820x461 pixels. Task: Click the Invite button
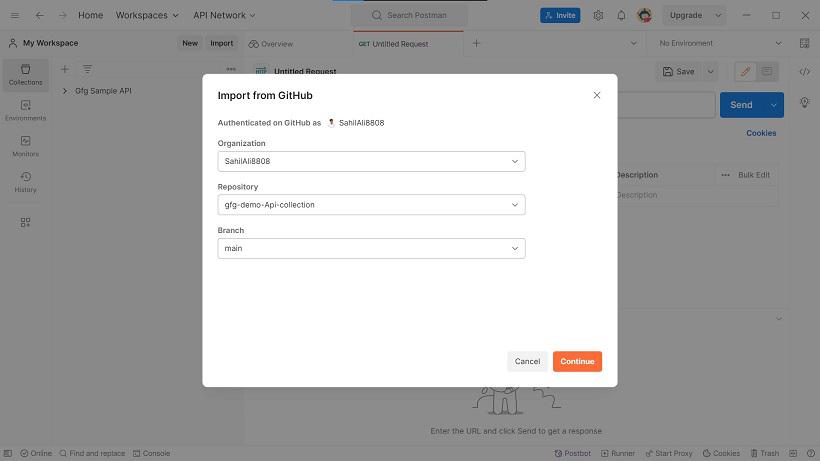(560, 15)
